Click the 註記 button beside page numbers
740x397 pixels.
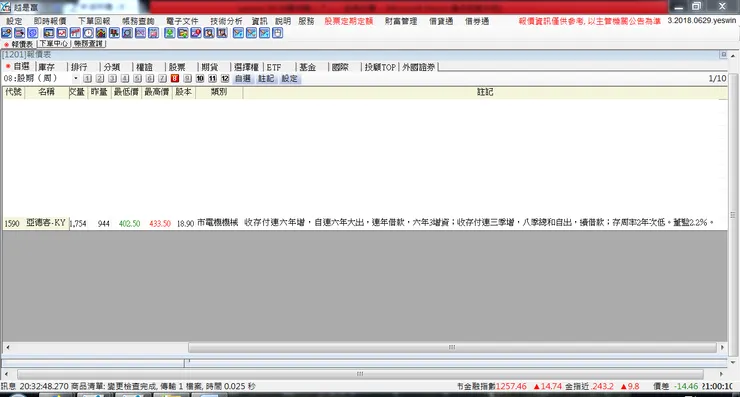click(266, 78)
